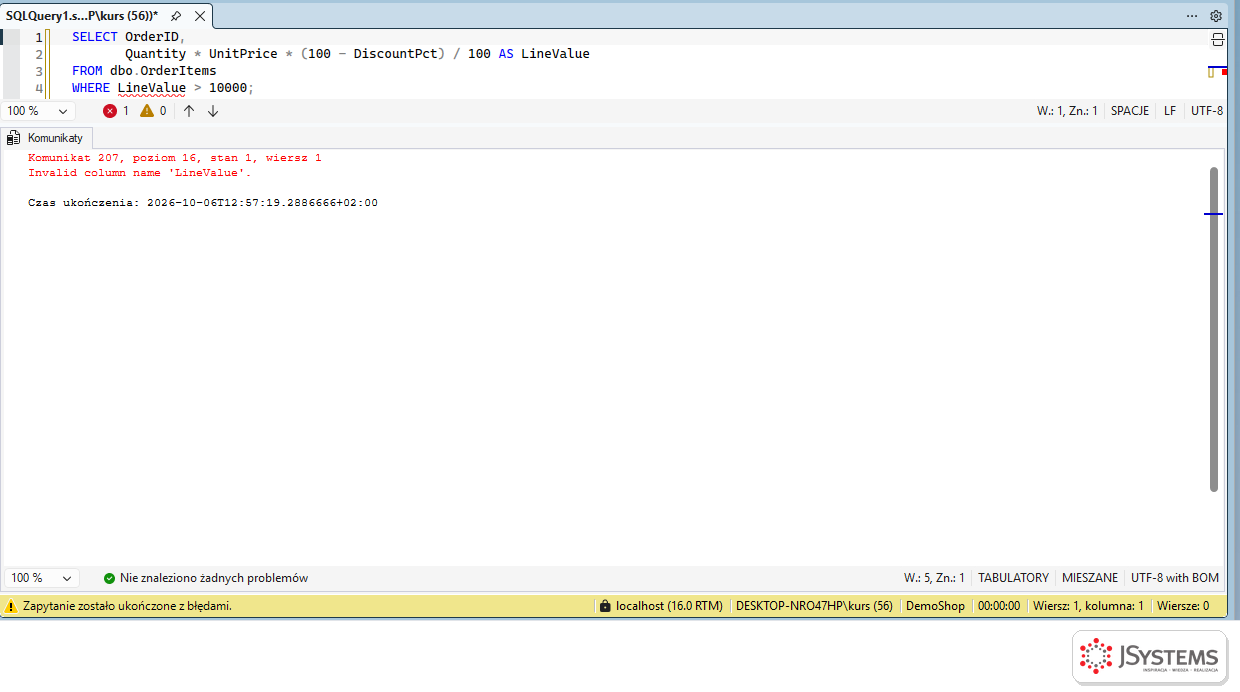Click line number 2 in the gutter
Image resolution: width=1240 pixels, height=692 pixels.
pyautogui.click(x=39, y=54)
